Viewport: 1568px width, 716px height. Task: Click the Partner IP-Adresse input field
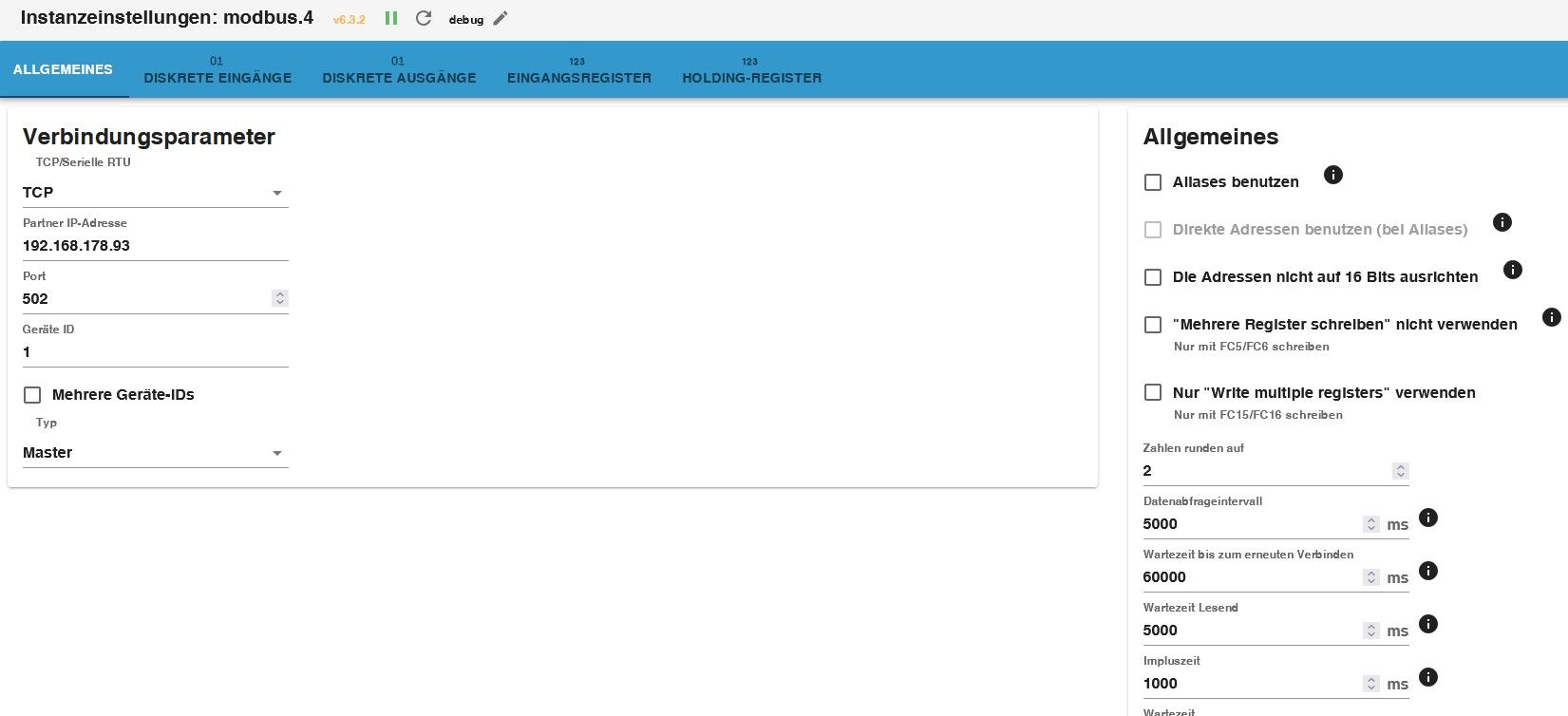tap(156, 246)
